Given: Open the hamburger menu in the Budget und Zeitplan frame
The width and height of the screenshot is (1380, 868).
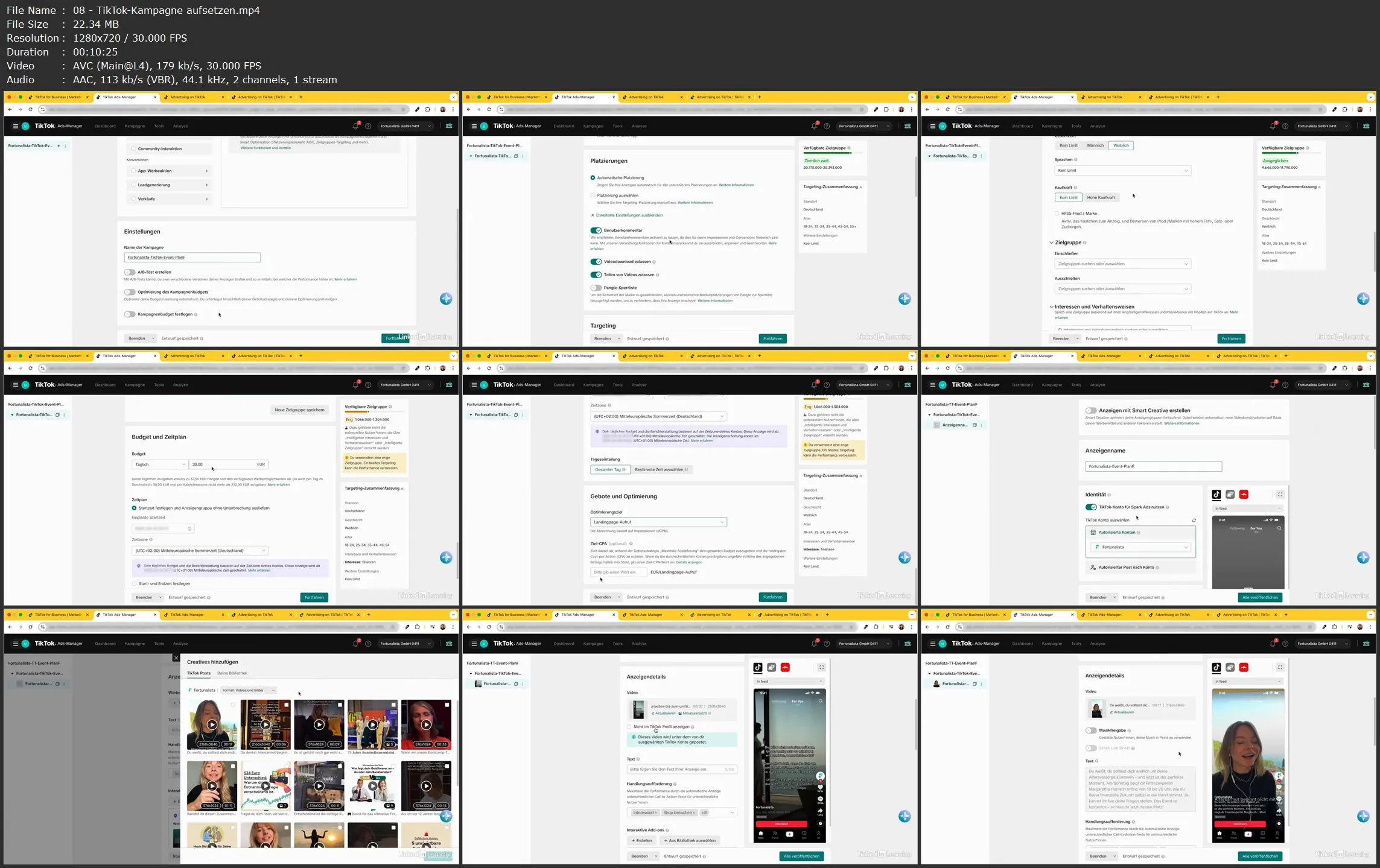Looking at the screenshot, I should [x=16, y=385].
